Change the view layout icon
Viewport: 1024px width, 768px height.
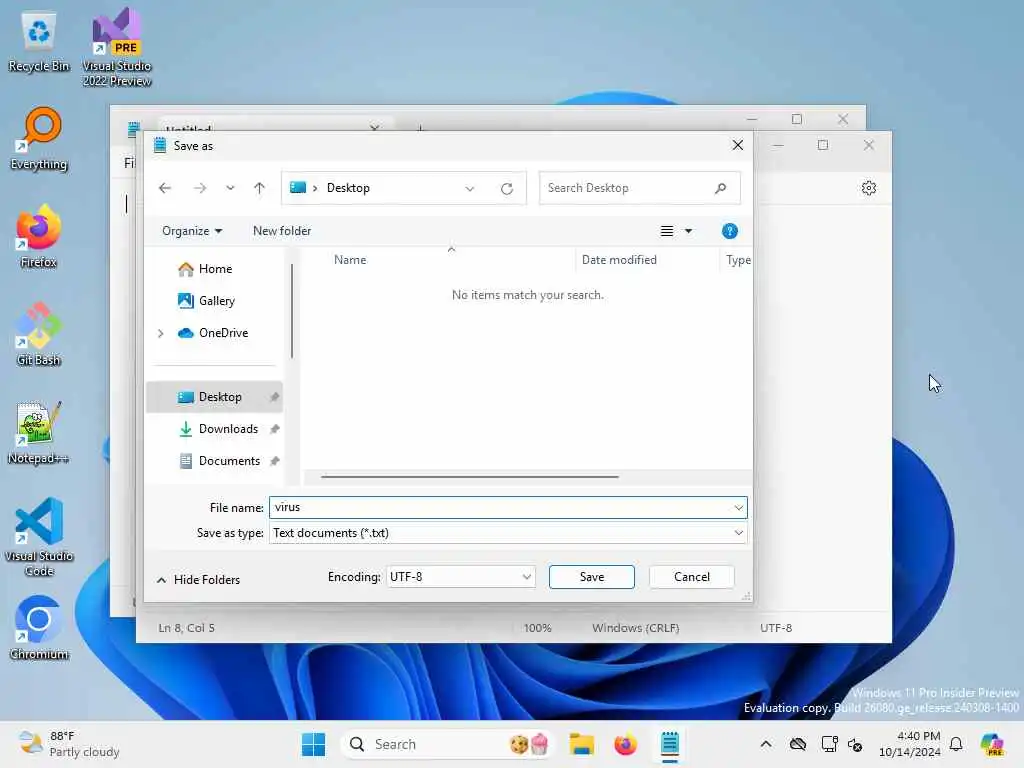667,231
